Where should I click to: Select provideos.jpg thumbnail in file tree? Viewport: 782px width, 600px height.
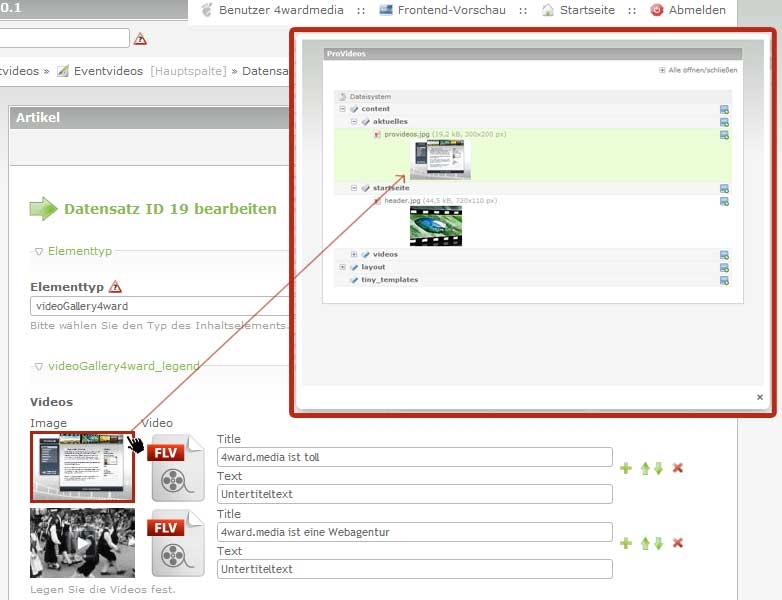[439, 159]
